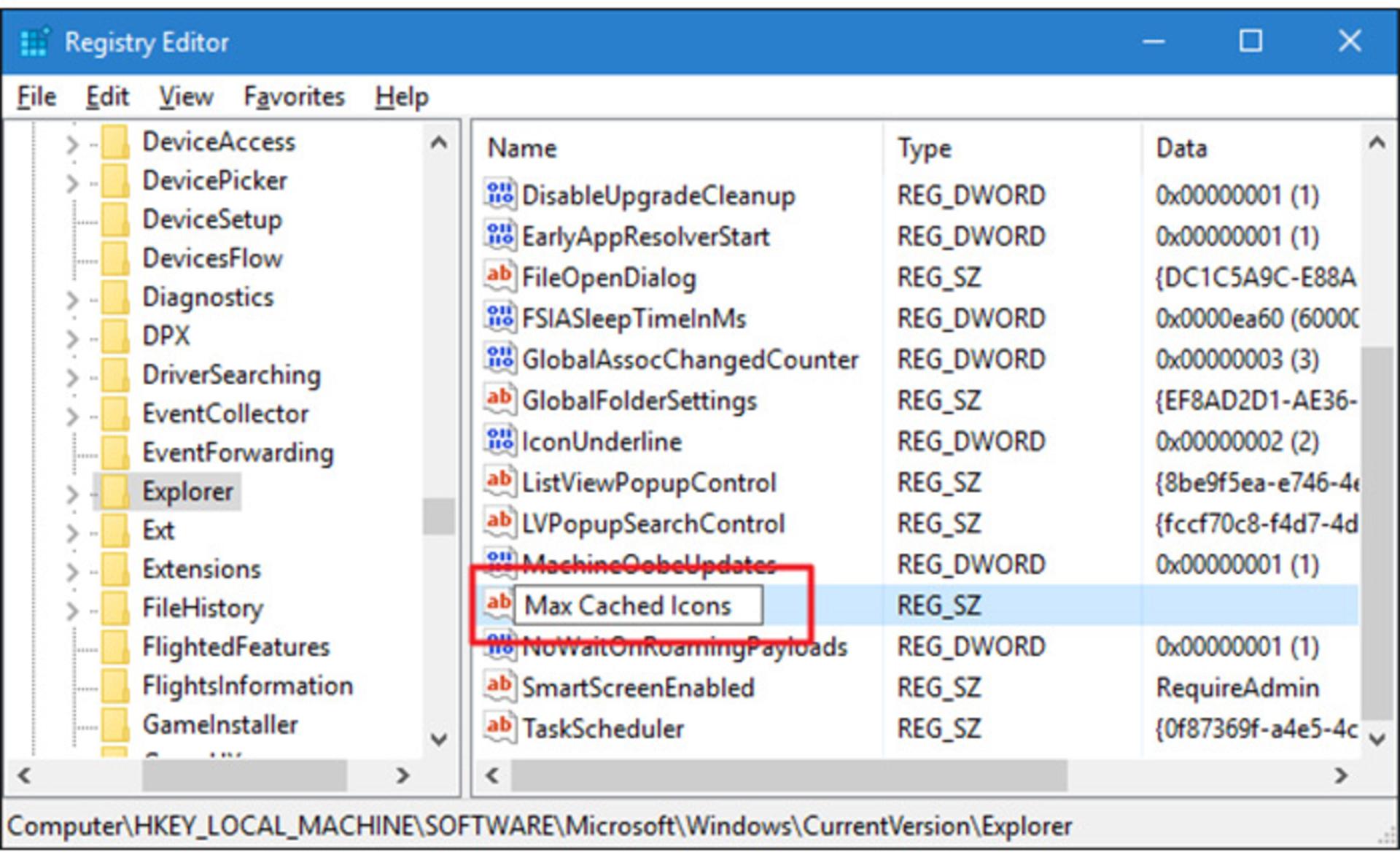Click the DWORD icon beside DisableUpgradeCleanup
The image size is (1400, 860).
coord(500,195)
